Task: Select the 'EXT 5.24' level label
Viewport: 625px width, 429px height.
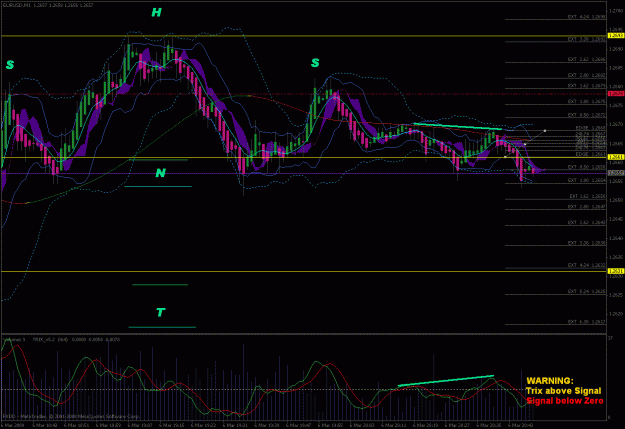Action: click(586, 291)
